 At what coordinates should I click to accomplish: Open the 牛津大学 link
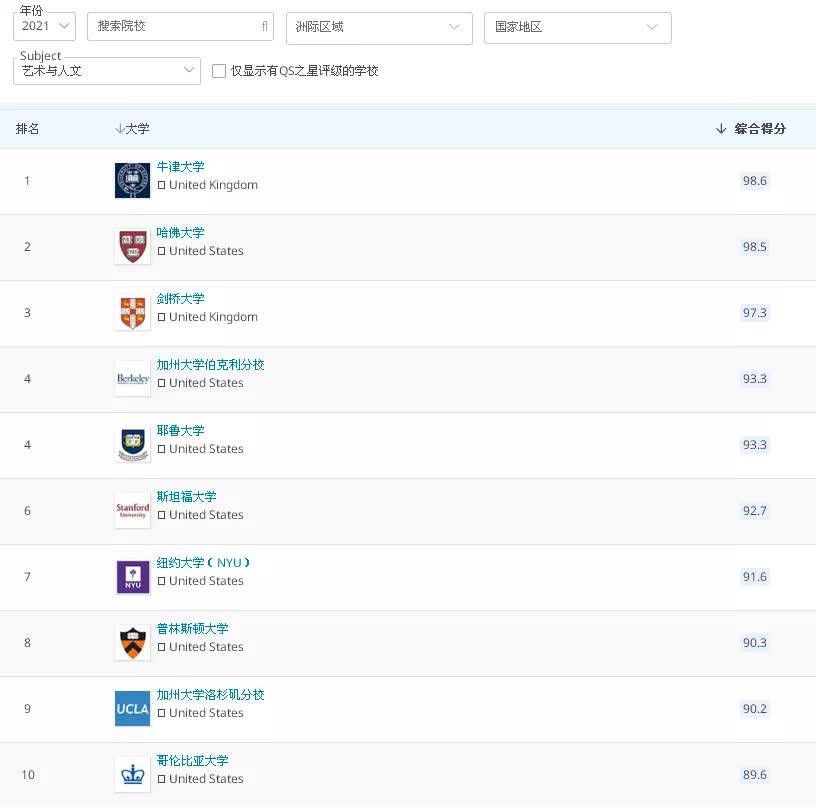[180, 166]
